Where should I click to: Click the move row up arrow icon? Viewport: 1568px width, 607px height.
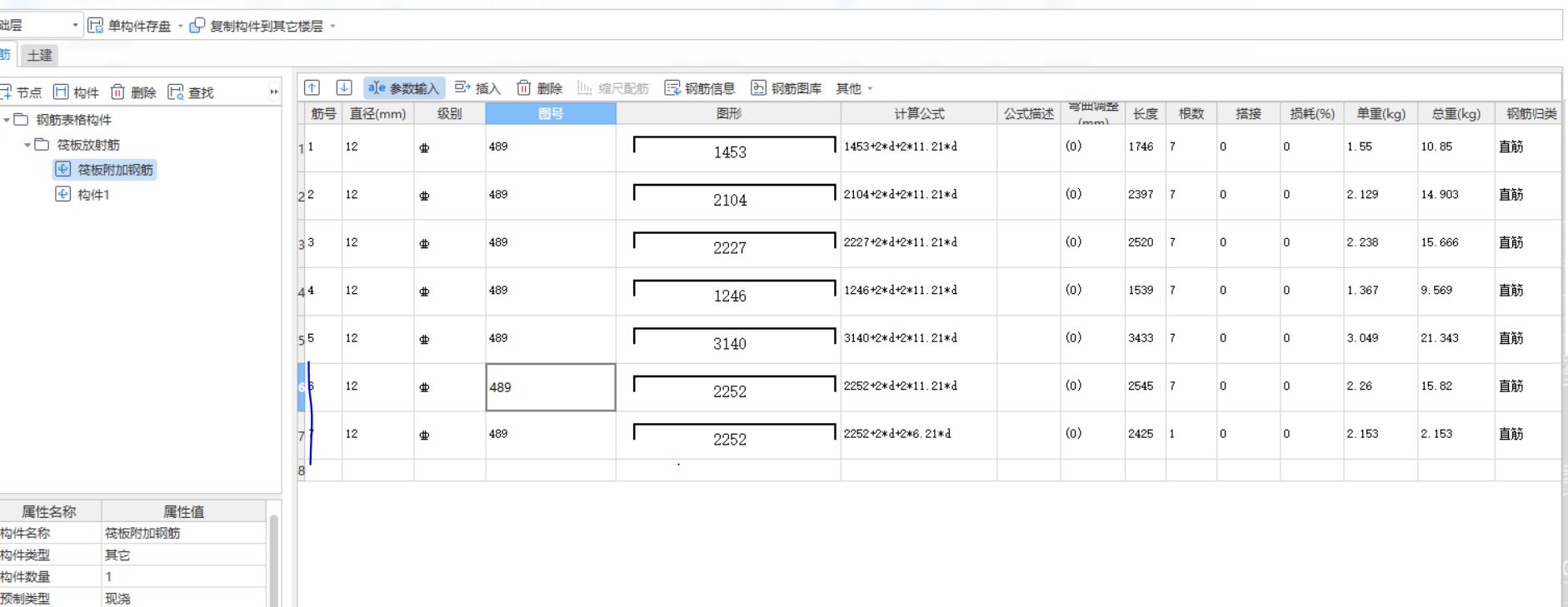pos(312,87)
